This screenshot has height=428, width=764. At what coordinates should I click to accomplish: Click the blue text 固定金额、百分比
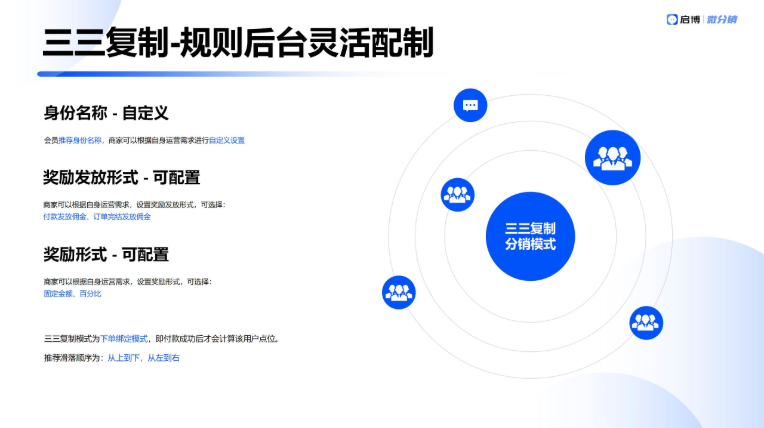pos(73,293)
